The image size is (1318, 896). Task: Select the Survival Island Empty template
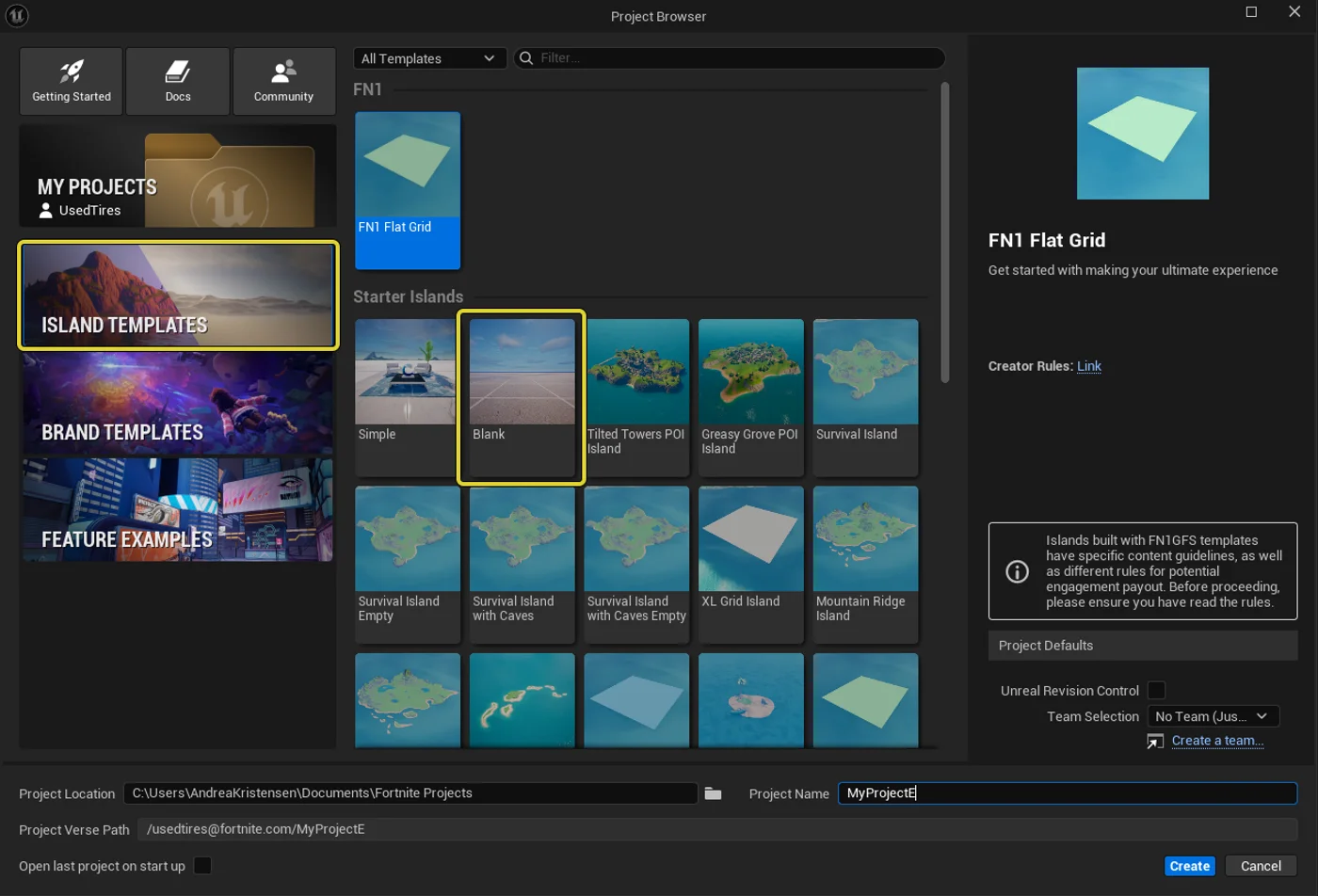[x=408, y=565]
